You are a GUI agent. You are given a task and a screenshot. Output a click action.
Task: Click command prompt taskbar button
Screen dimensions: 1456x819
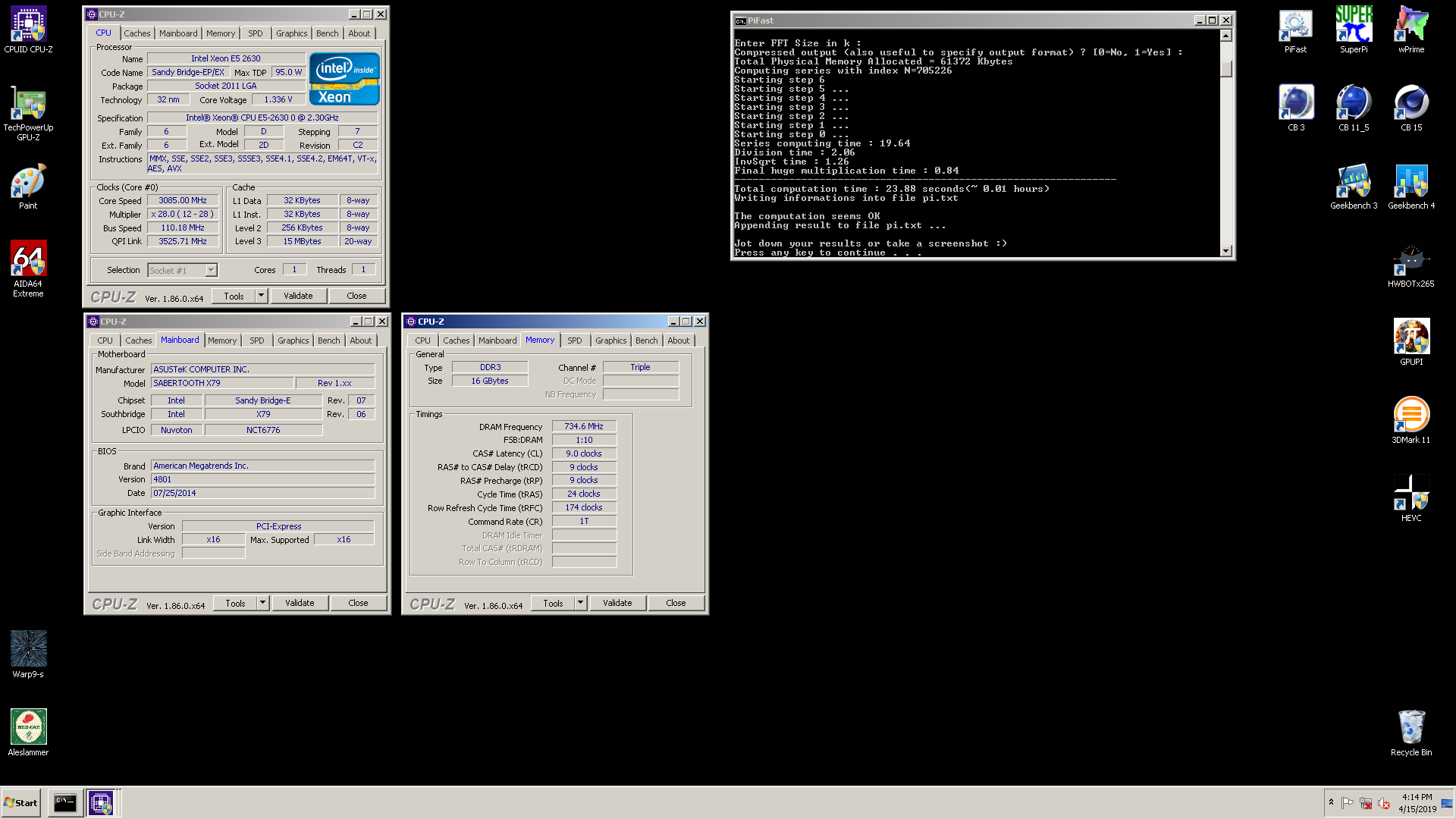[x=65, y=803]
